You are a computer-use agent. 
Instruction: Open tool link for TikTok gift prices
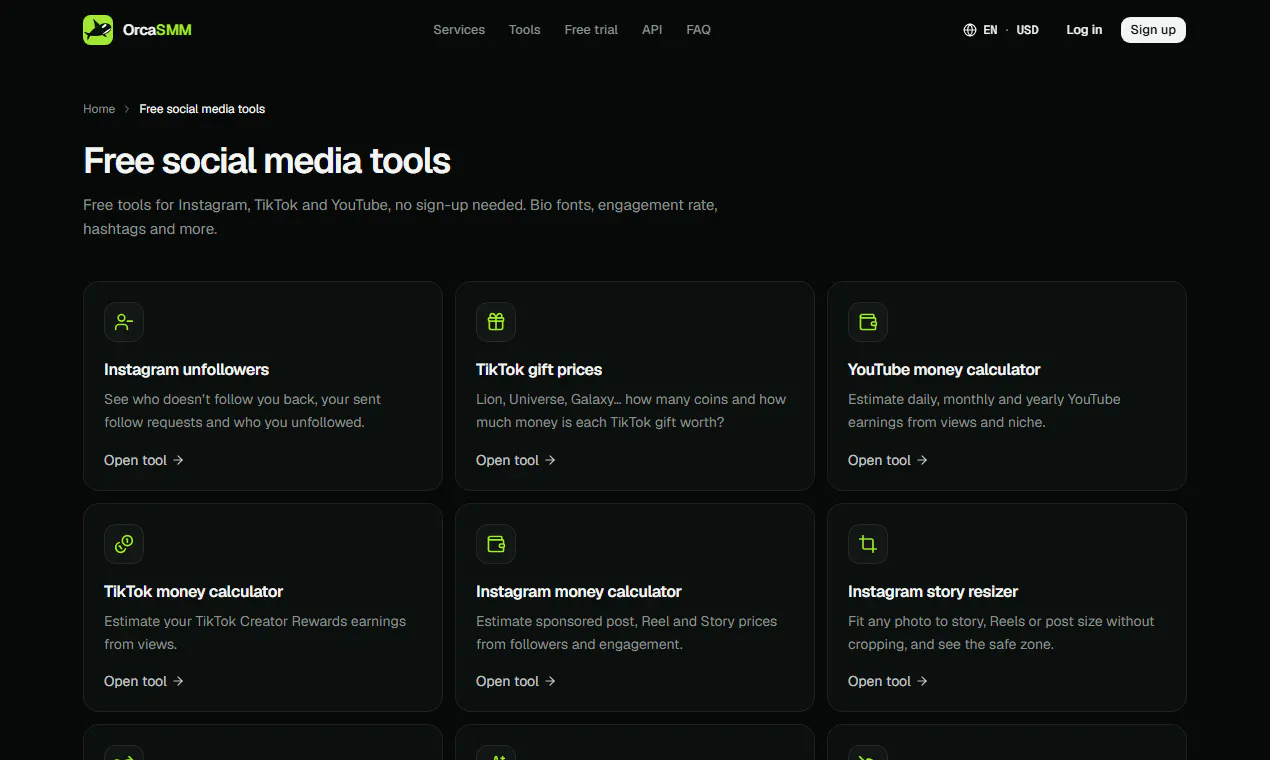[x=516, y=460]
